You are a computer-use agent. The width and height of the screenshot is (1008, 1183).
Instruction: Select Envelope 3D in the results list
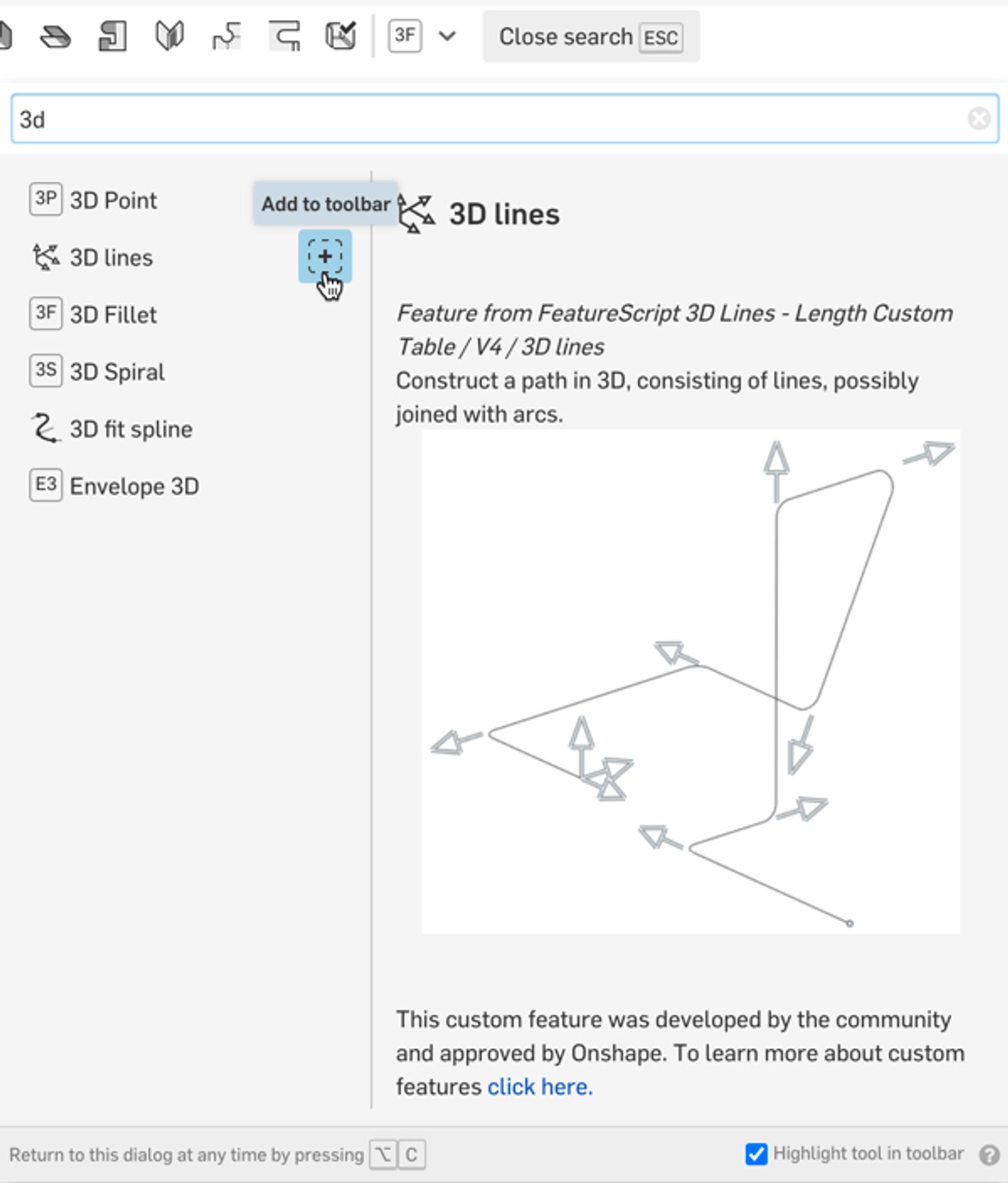pos(134,486)
